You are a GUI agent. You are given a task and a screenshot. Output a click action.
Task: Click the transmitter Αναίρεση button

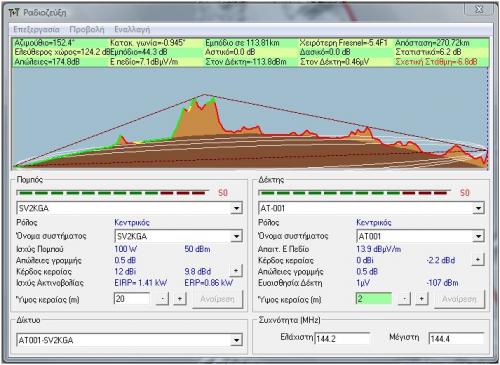[x=217, y=299]
